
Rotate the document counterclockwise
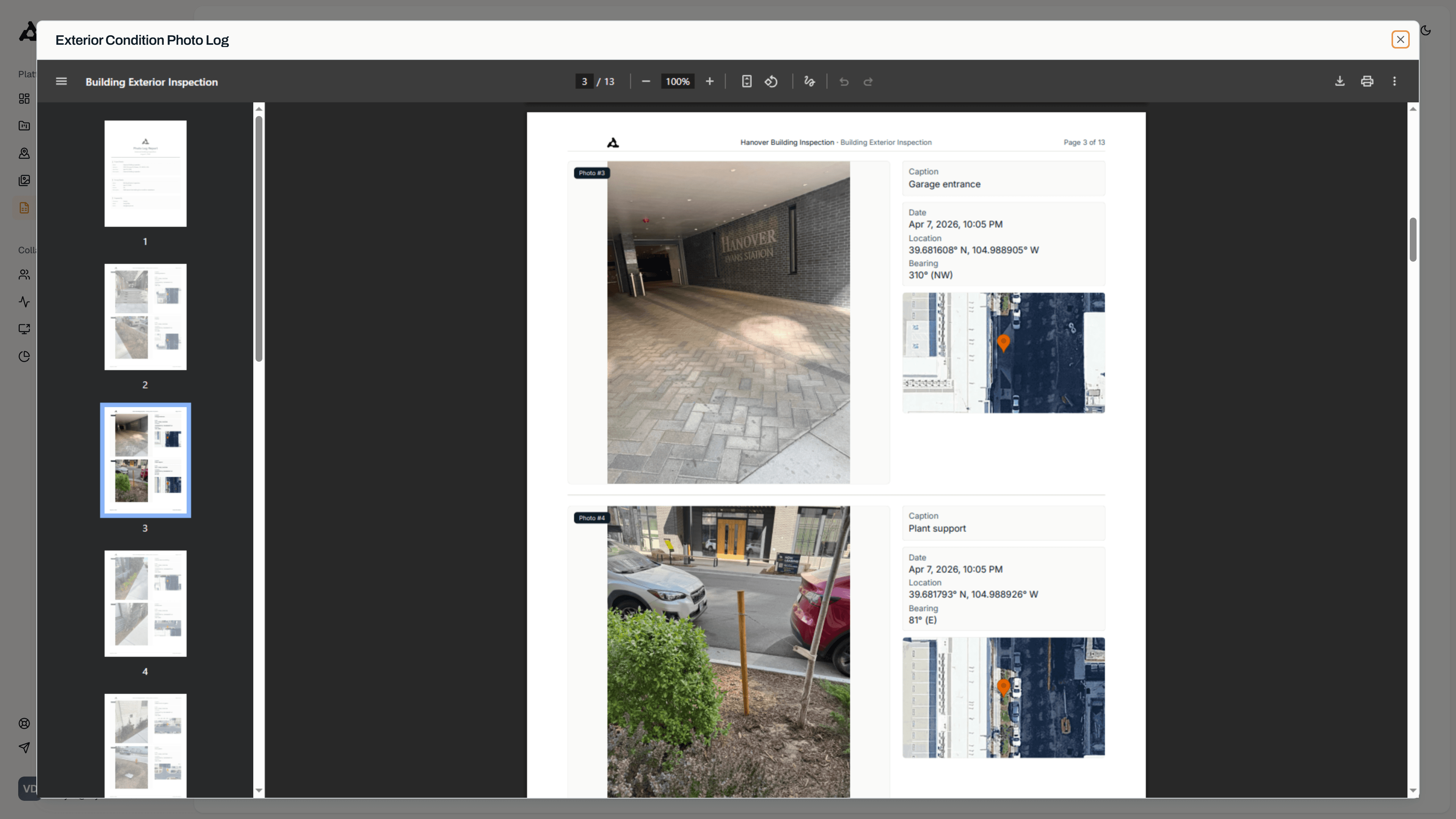pyautogui.click(x=771, y=82)
